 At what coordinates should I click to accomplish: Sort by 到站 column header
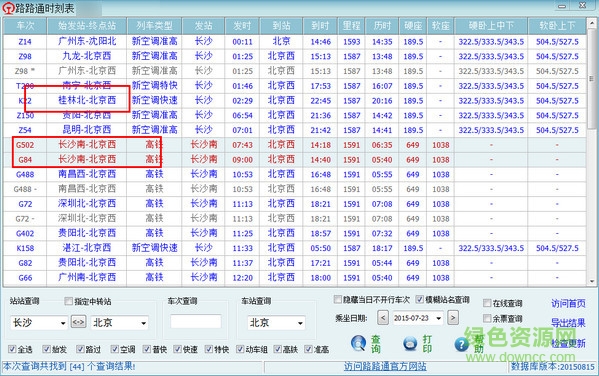[x=282, y=26]
